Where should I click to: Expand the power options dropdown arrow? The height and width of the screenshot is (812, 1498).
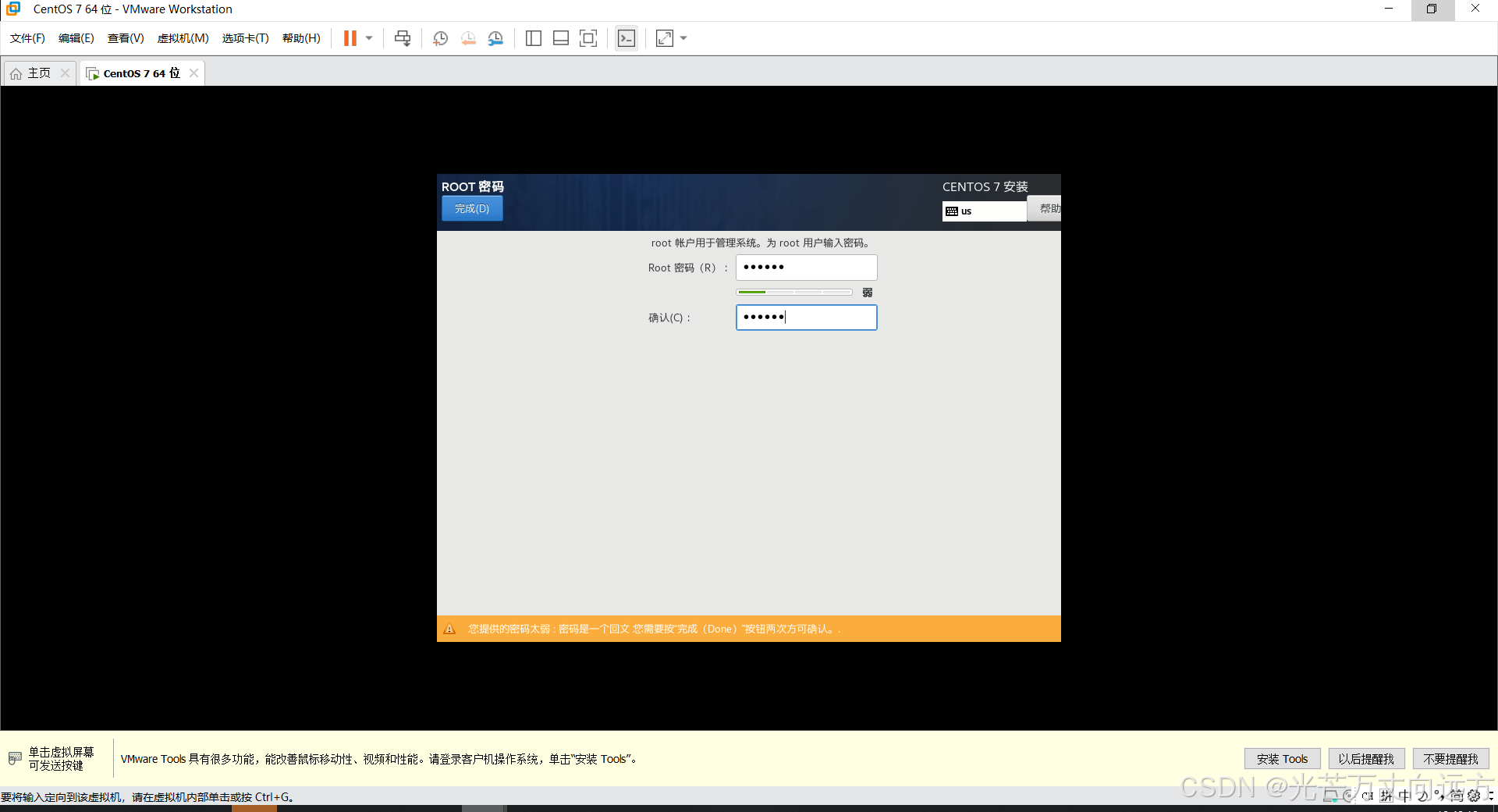pyautogui.click(x=369, y=38)
